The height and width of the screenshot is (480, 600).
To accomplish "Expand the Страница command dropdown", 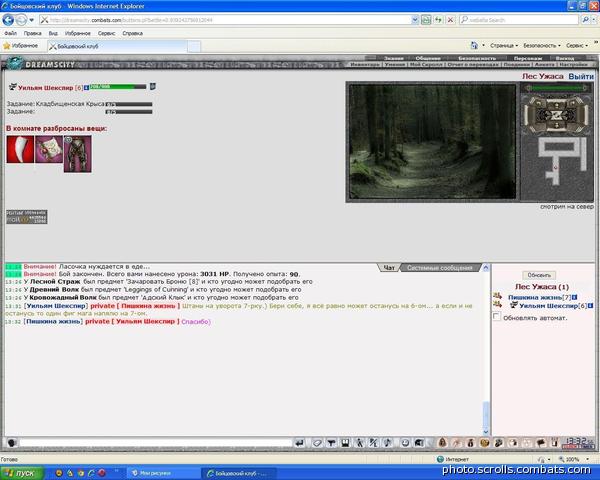I will pos(504,46).
